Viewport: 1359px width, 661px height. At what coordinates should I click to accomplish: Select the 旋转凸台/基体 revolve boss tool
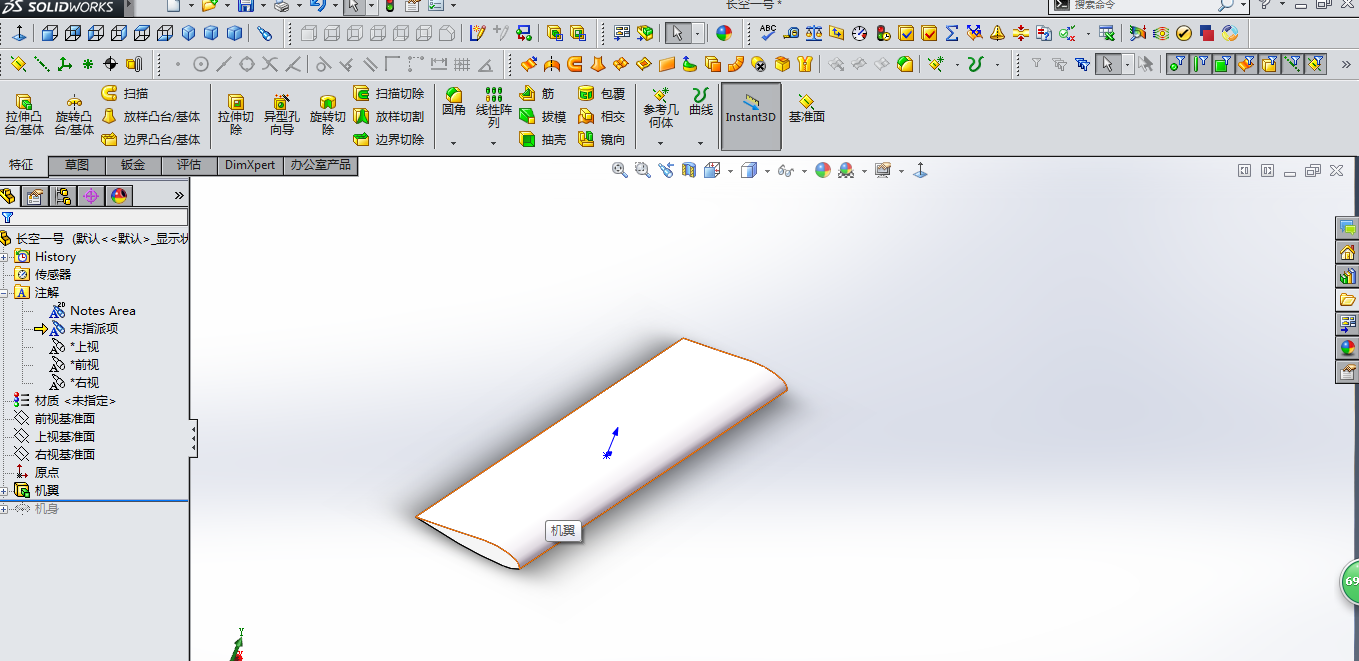(x=73, y=114)
